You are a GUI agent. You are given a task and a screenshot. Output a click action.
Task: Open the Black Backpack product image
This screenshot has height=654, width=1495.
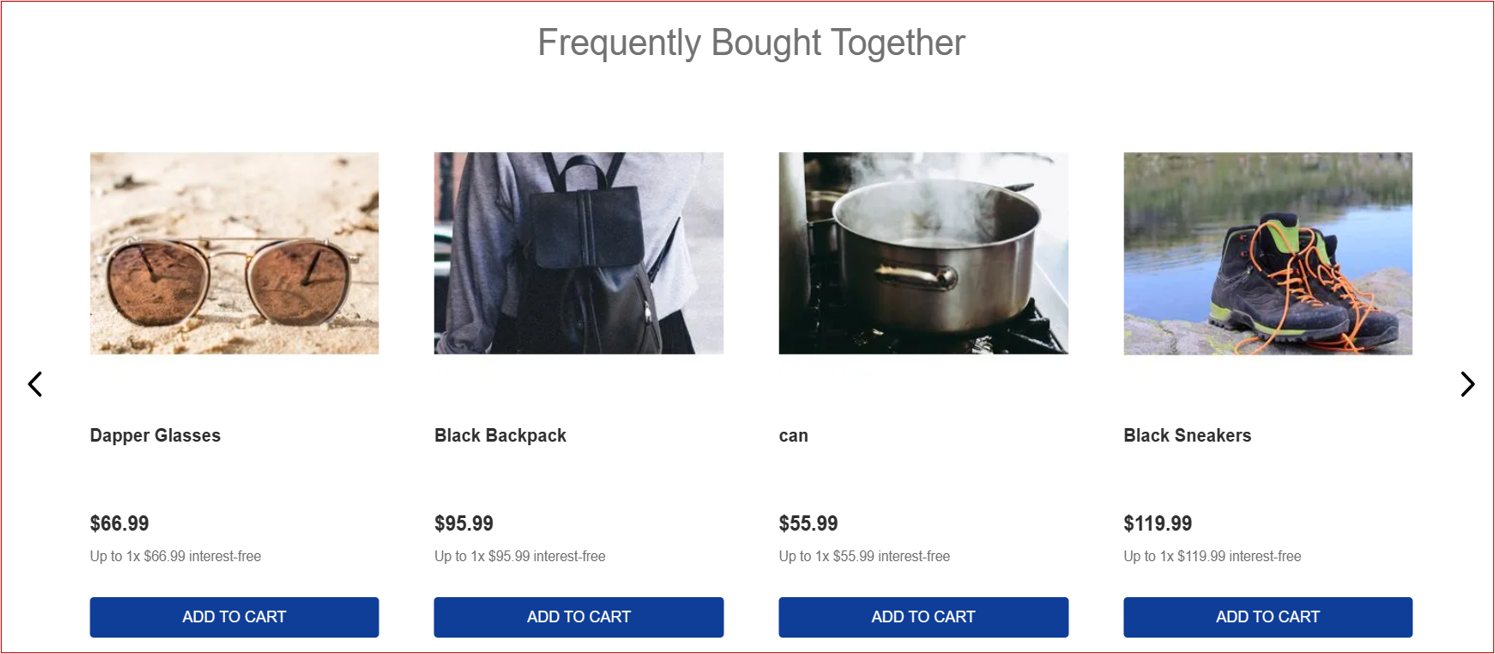(x=578, y=253)
